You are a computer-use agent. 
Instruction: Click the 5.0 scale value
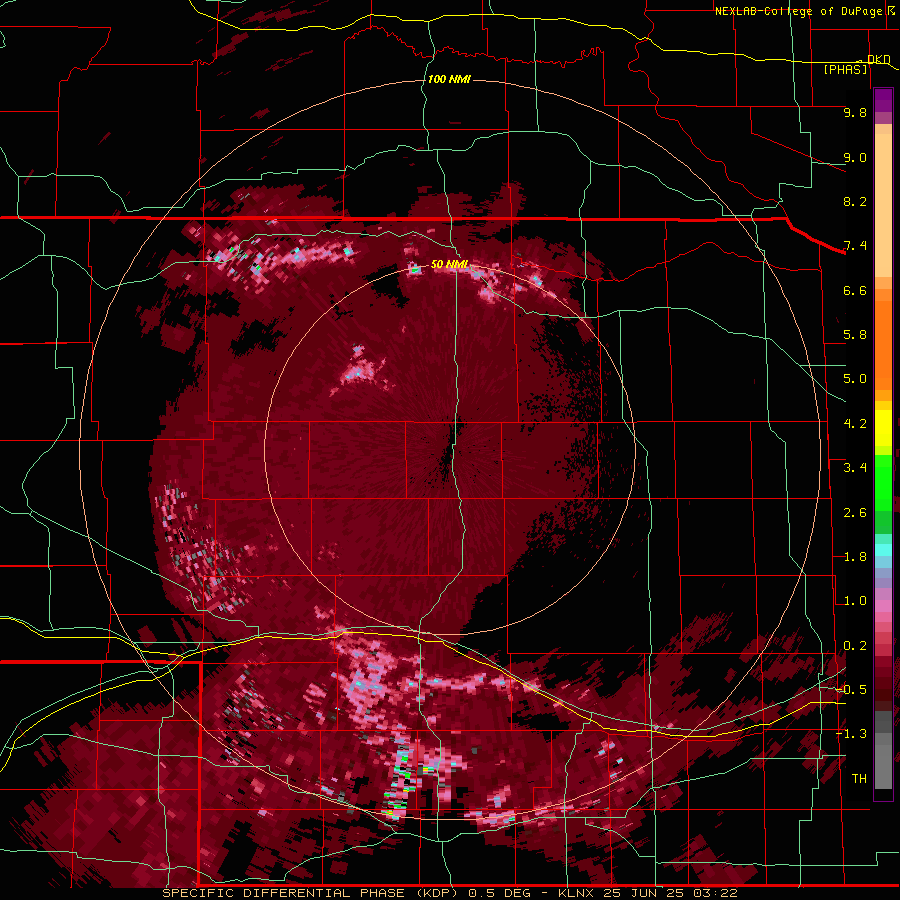coord(855,379)
